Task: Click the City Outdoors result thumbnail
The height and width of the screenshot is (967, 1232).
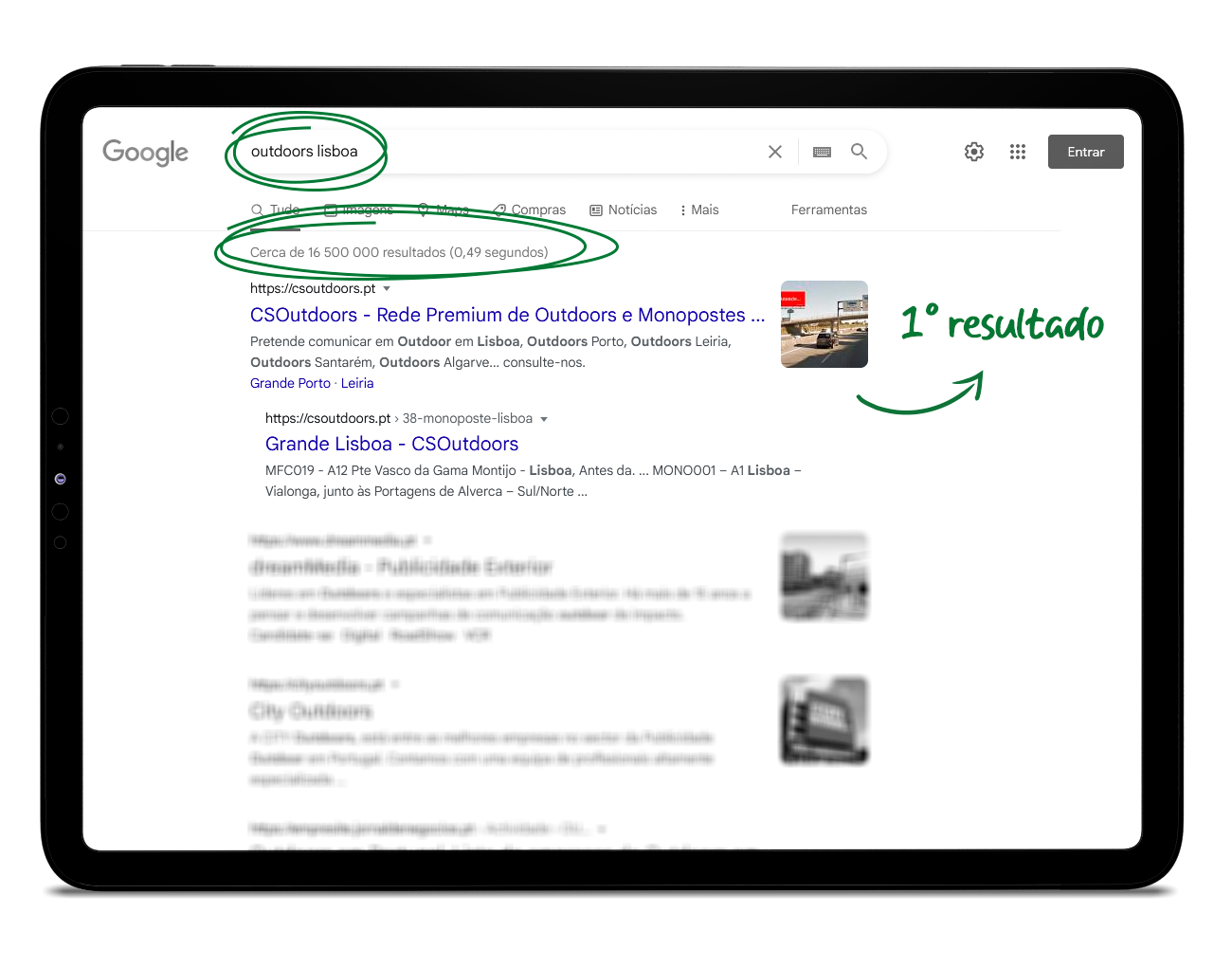Action: point(824,721)
